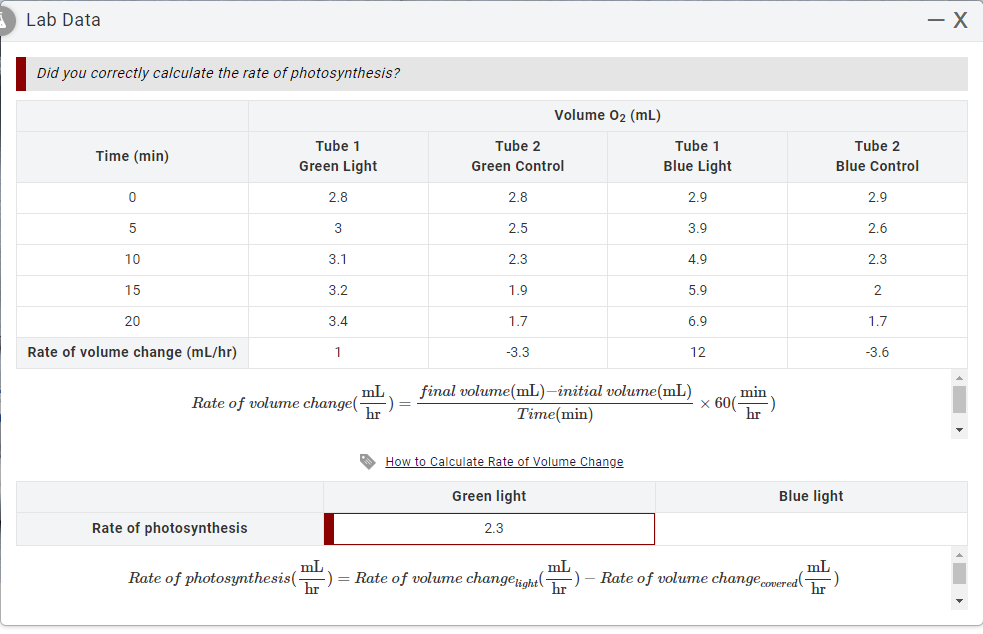
Task: Click the down arrow on the volume-change formula scrollbar
Action: coord(959,428)
